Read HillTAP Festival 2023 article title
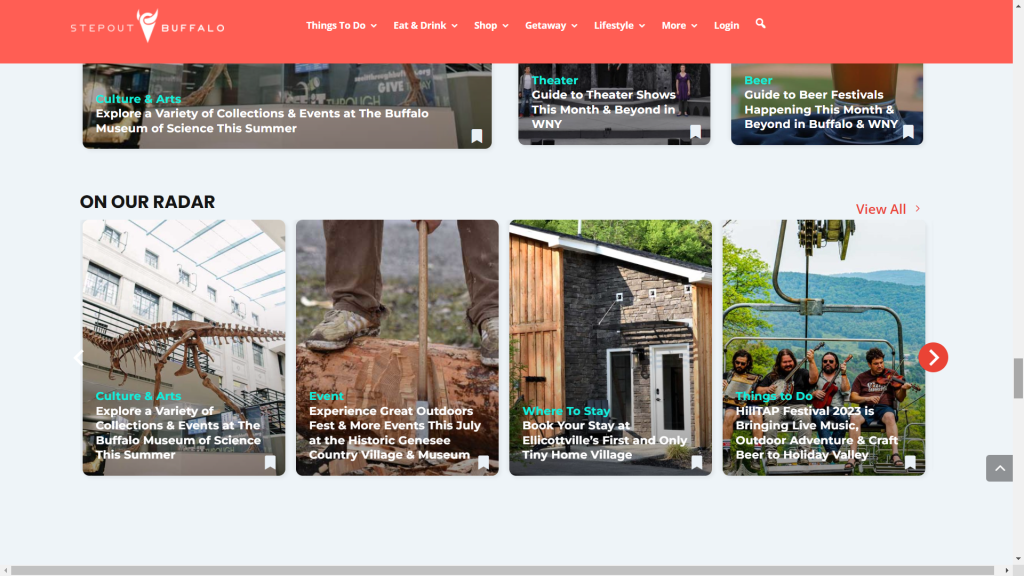The width and height of the screenshot is (1024, 576). [x=816, y=432]
